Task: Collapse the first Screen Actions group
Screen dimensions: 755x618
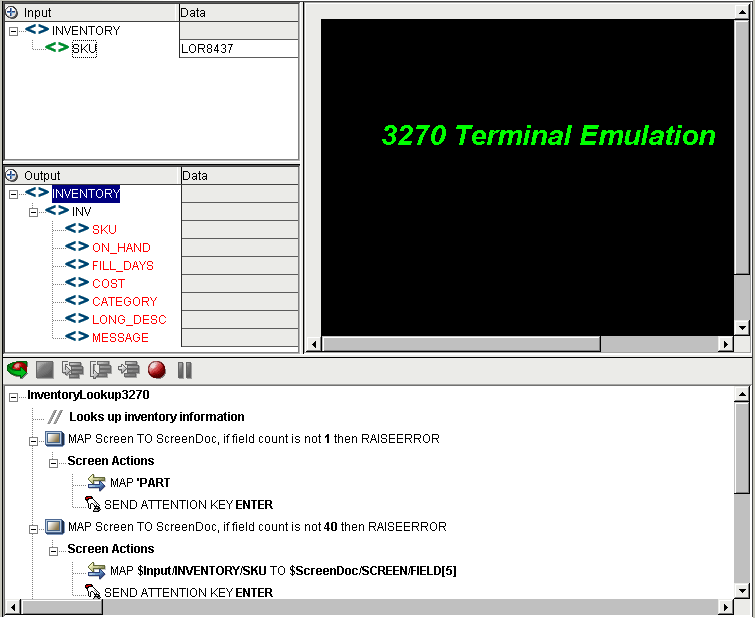Action: 53,463
